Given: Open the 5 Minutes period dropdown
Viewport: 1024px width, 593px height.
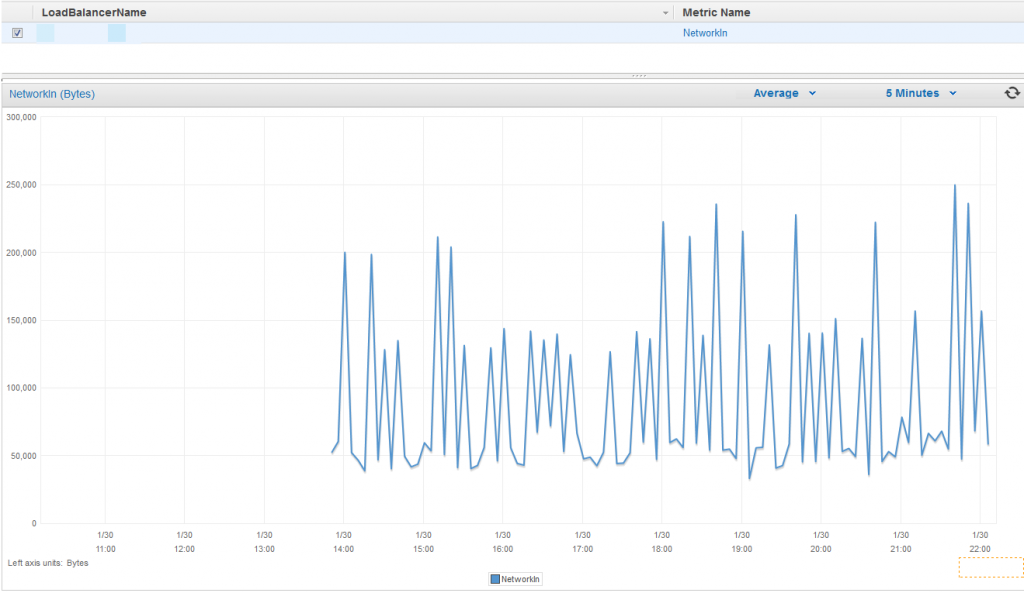Looking at the screenshot, I should pyautogui.click(x=921, y=93).
